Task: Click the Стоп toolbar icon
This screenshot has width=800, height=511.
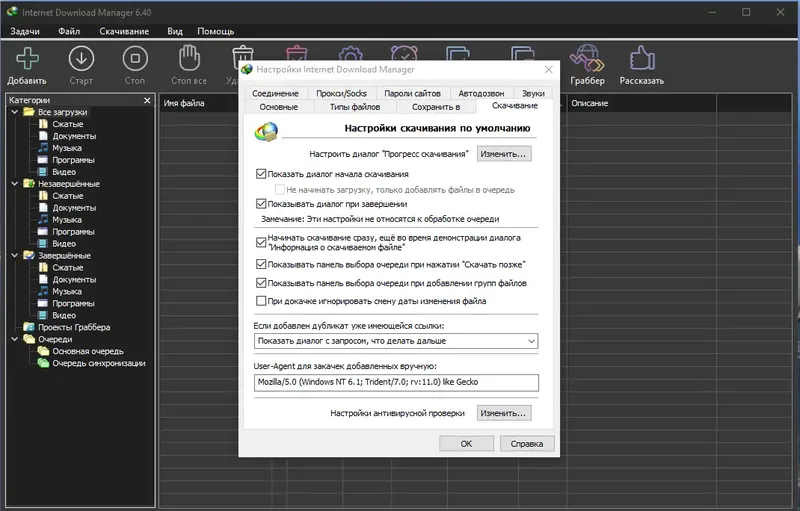Action: [135, 59]
